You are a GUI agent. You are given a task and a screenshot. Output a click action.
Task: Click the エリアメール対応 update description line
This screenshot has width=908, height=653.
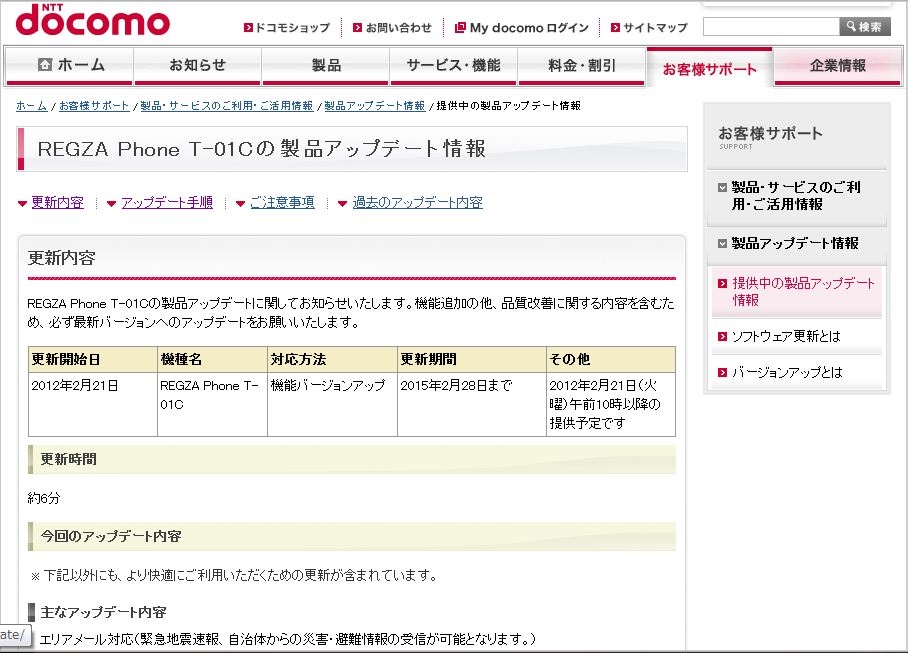pos(287,639)
